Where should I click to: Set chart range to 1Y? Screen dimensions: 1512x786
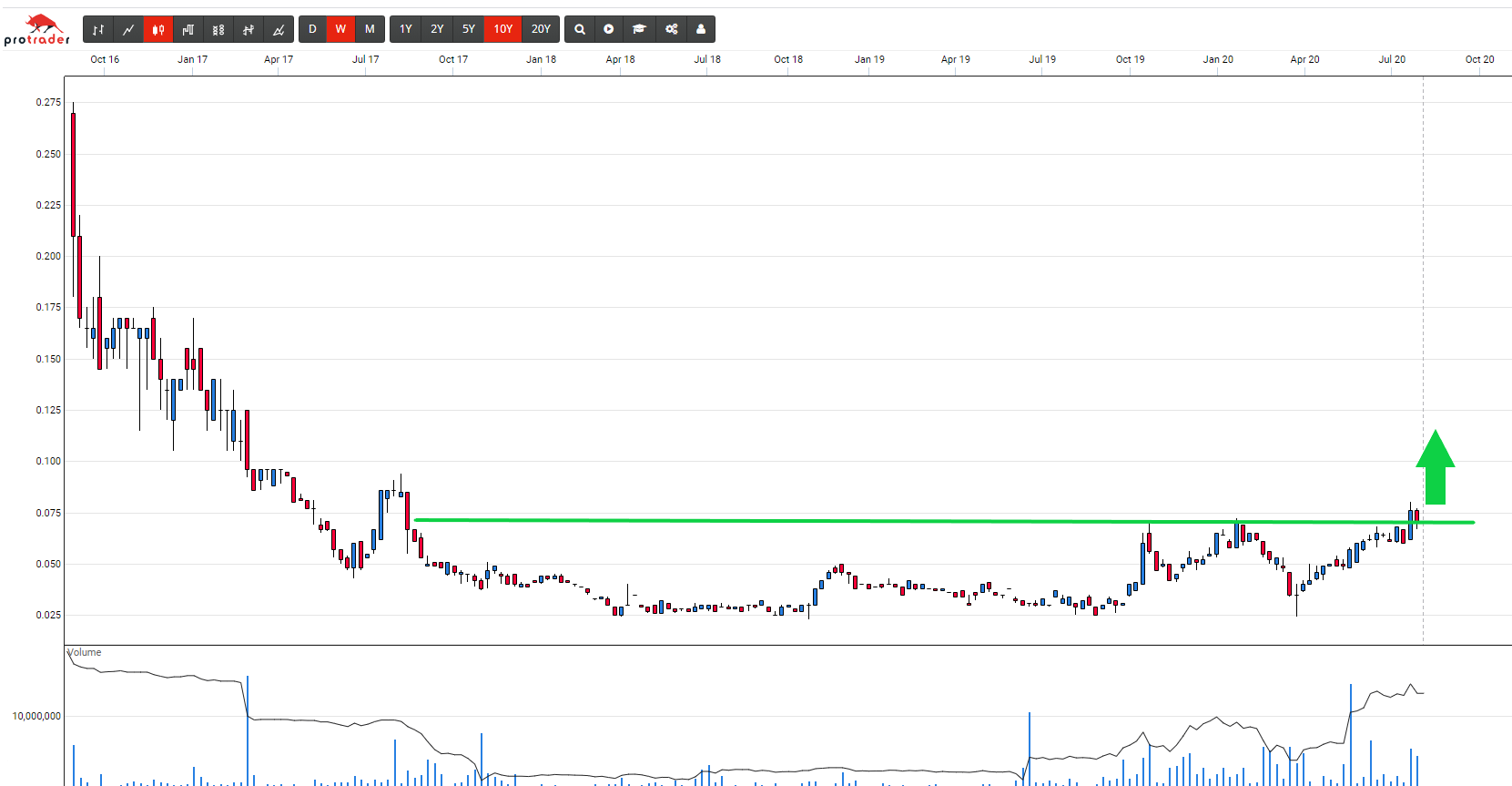406,29
